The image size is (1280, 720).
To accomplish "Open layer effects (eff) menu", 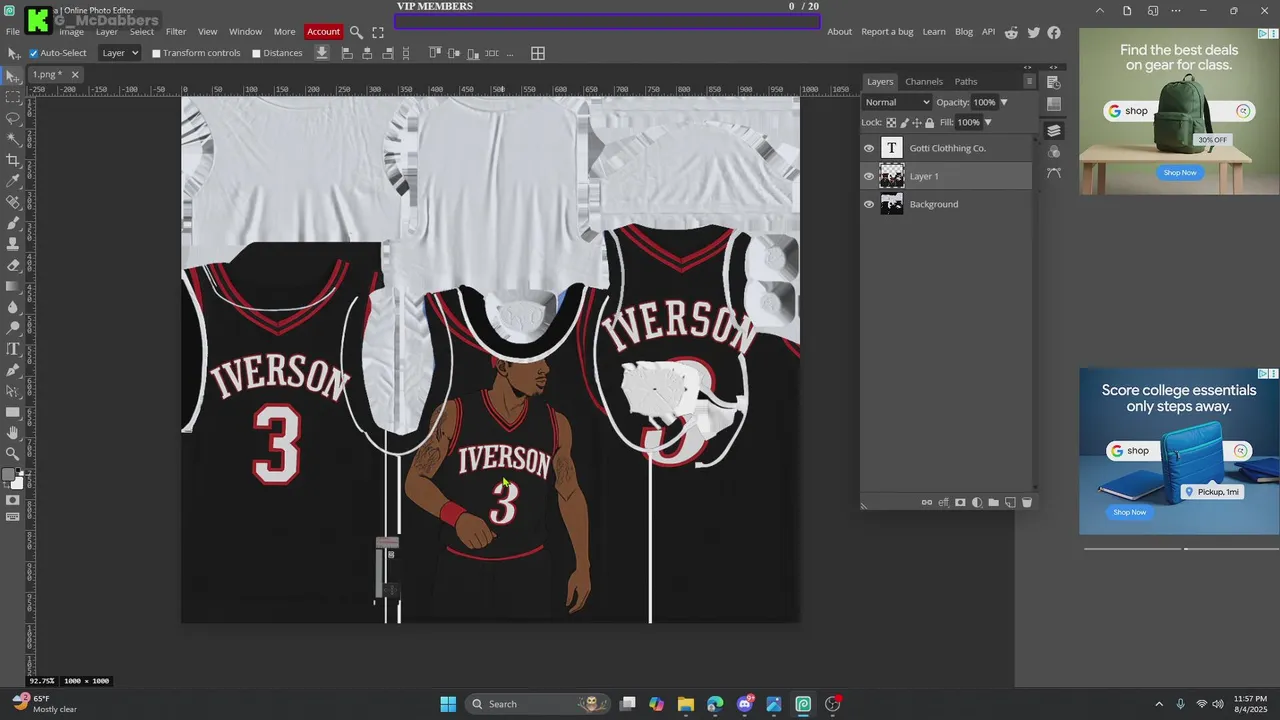I will [943, 502].
